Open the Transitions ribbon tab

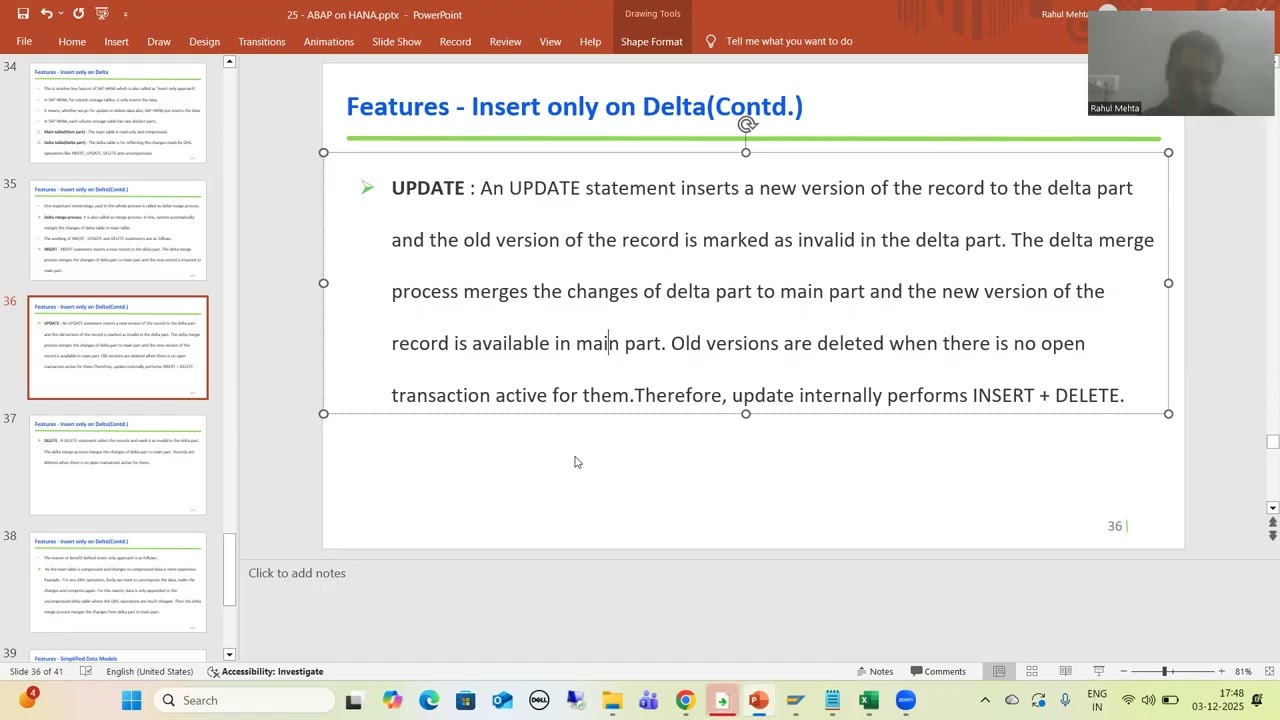262,41
